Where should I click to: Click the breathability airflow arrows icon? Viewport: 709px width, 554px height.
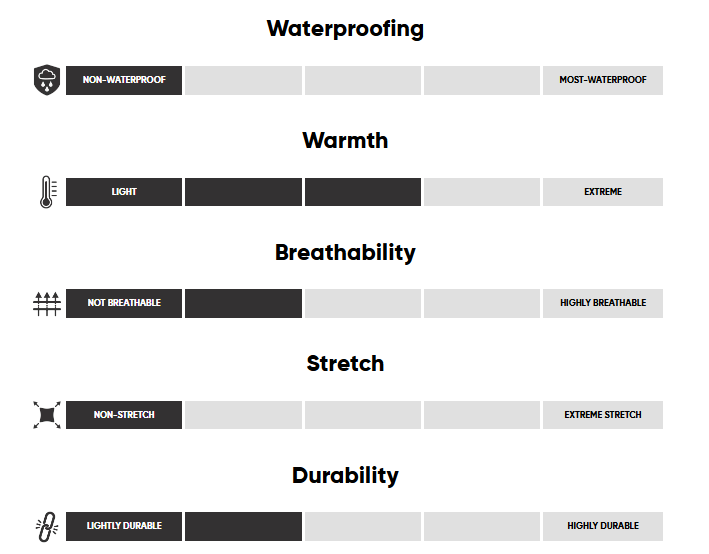[46, 303]
